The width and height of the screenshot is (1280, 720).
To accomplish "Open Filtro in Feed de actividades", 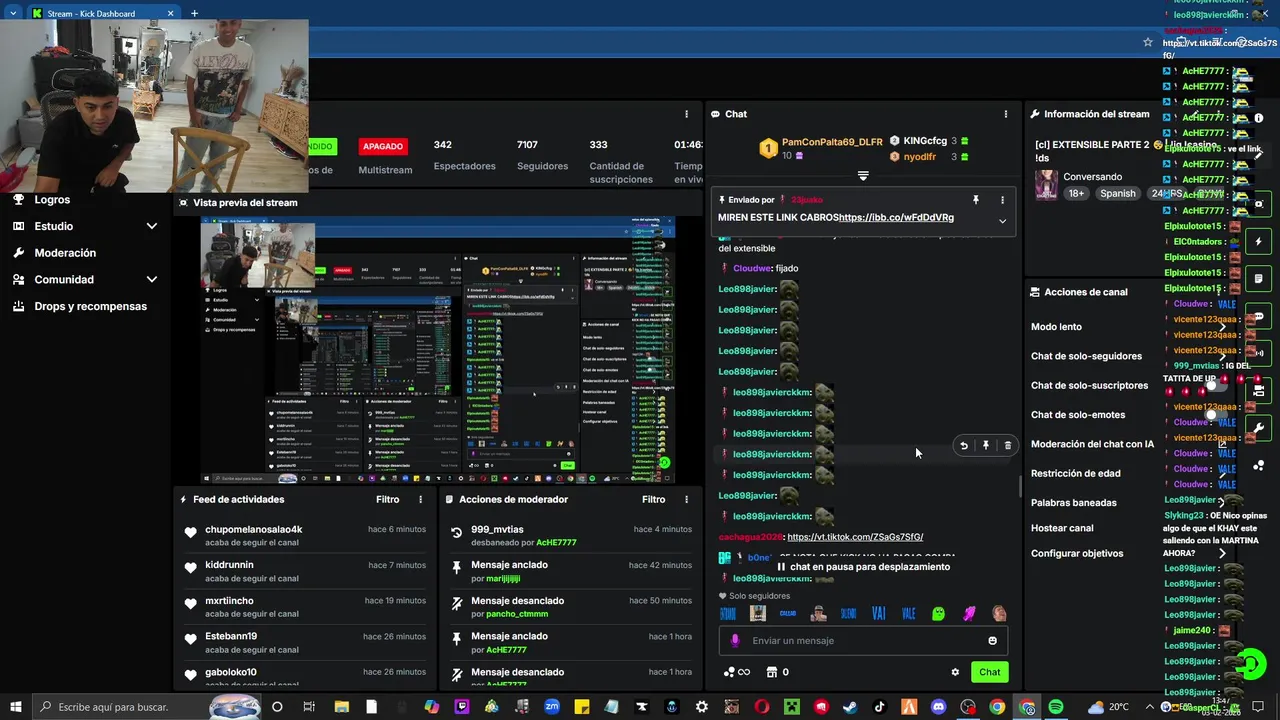I will tap(388, 499).
